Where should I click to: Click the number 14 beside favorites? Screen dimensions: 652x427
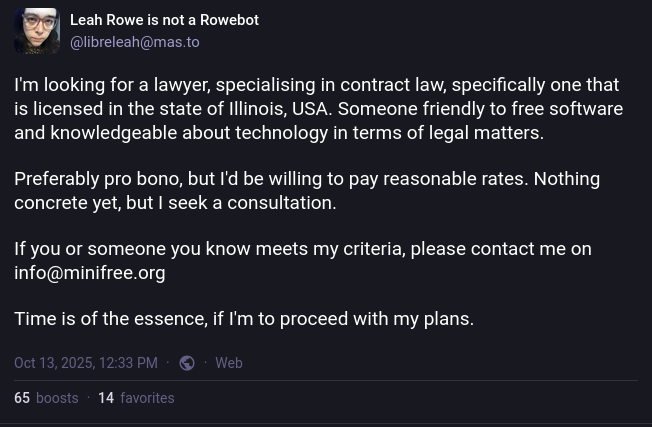point(106,398)
